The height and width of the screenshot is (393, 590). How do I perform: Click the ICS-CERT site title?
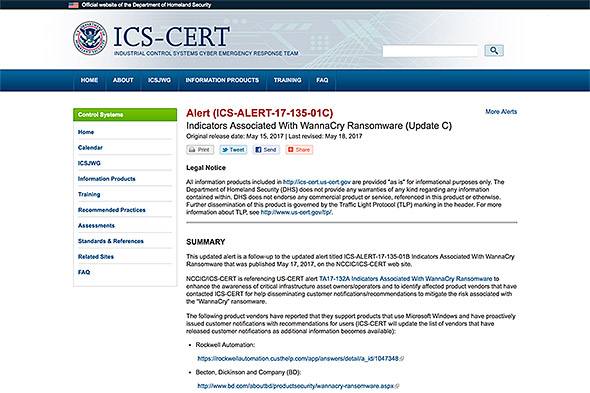coord(172,37)
